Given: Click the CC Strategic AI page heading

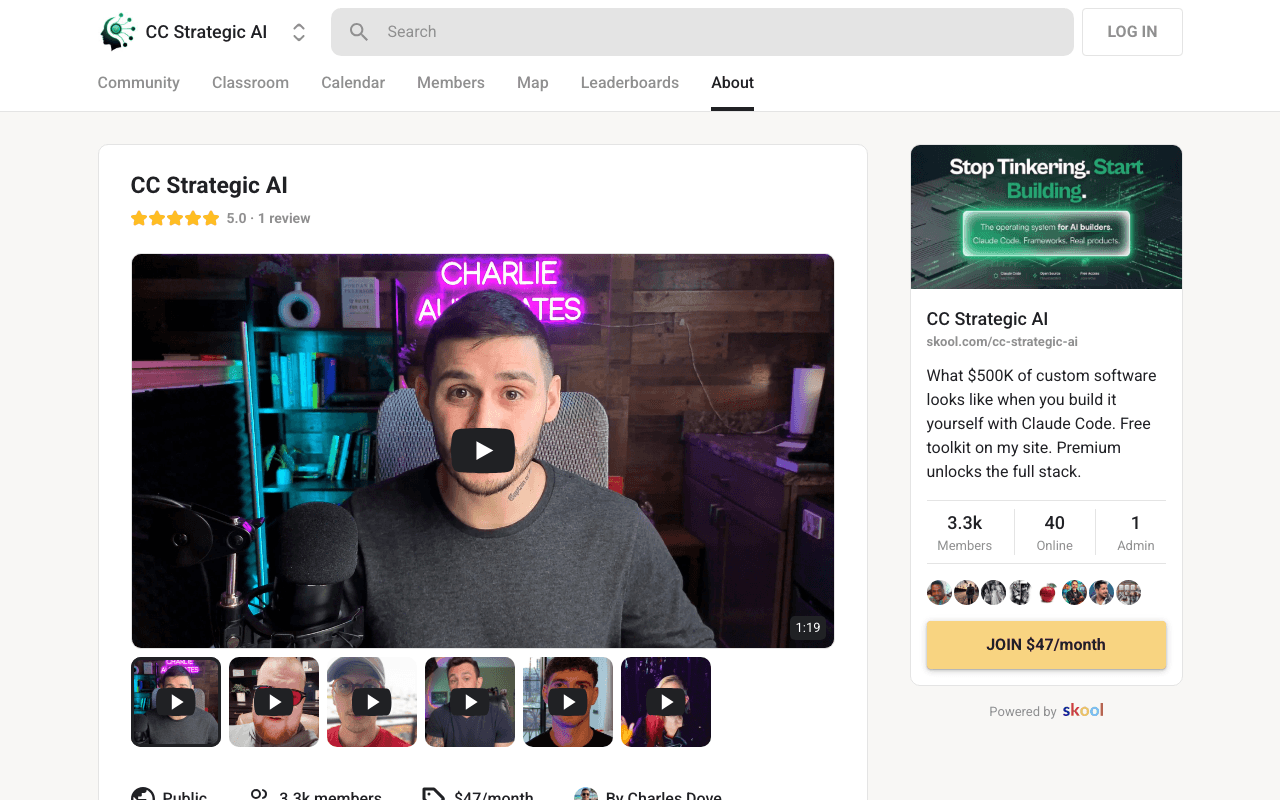Looking at the screenshot, I should click(x=209, y=185).
